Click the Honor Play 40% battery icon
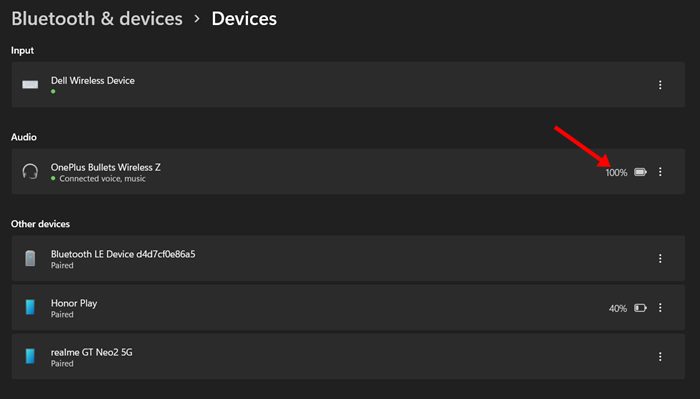700x399 pixels. 640,308
